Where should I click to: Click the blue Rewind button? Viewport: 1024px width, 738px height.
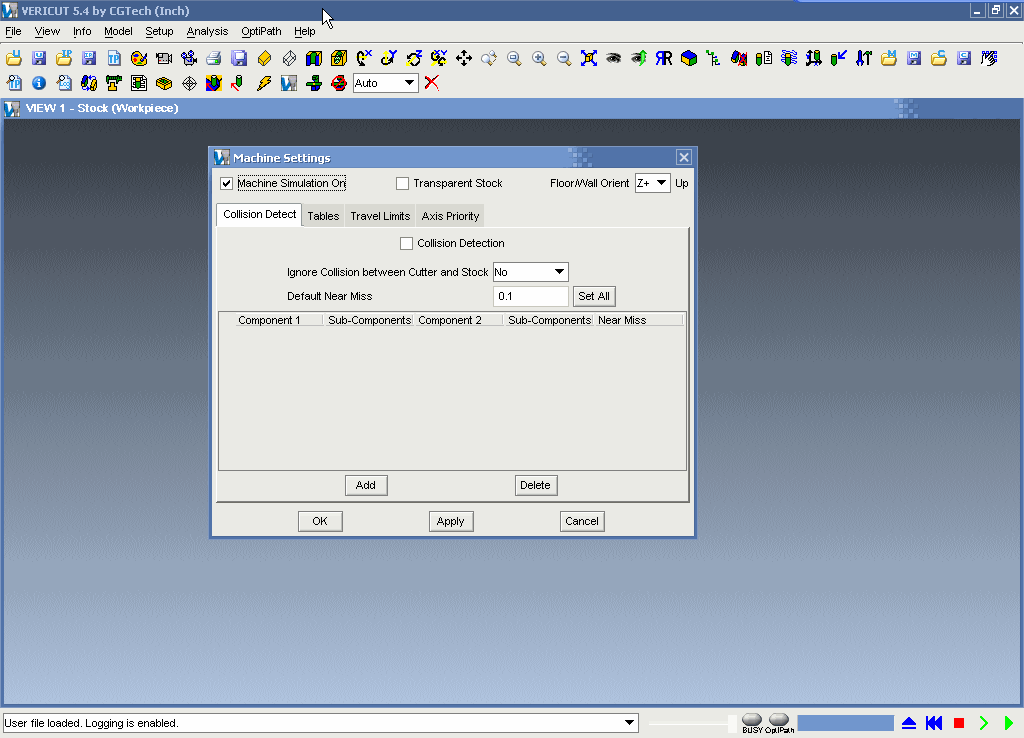[934, 723]
